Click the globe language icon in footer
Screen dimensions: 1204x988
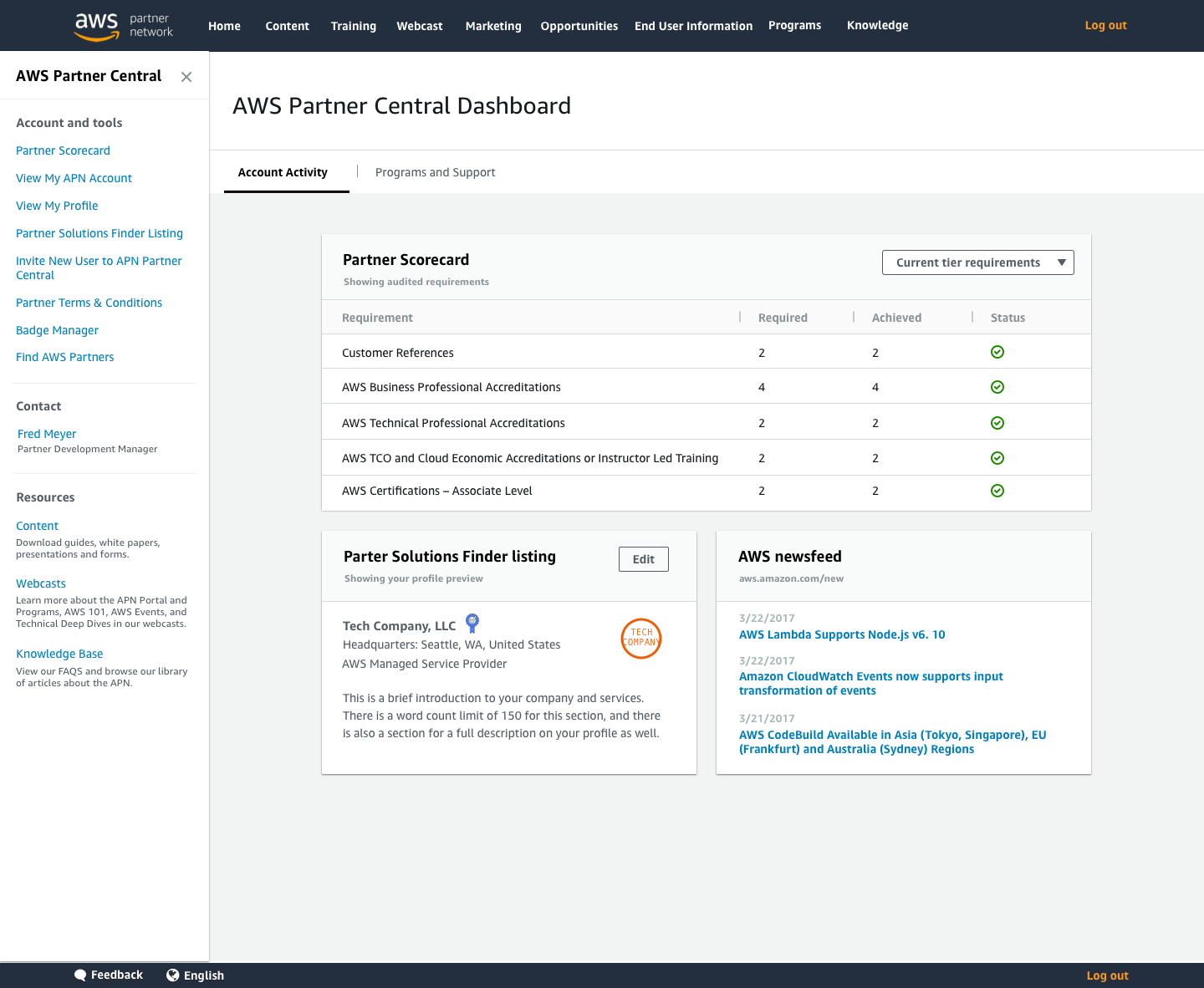point(173,975)
